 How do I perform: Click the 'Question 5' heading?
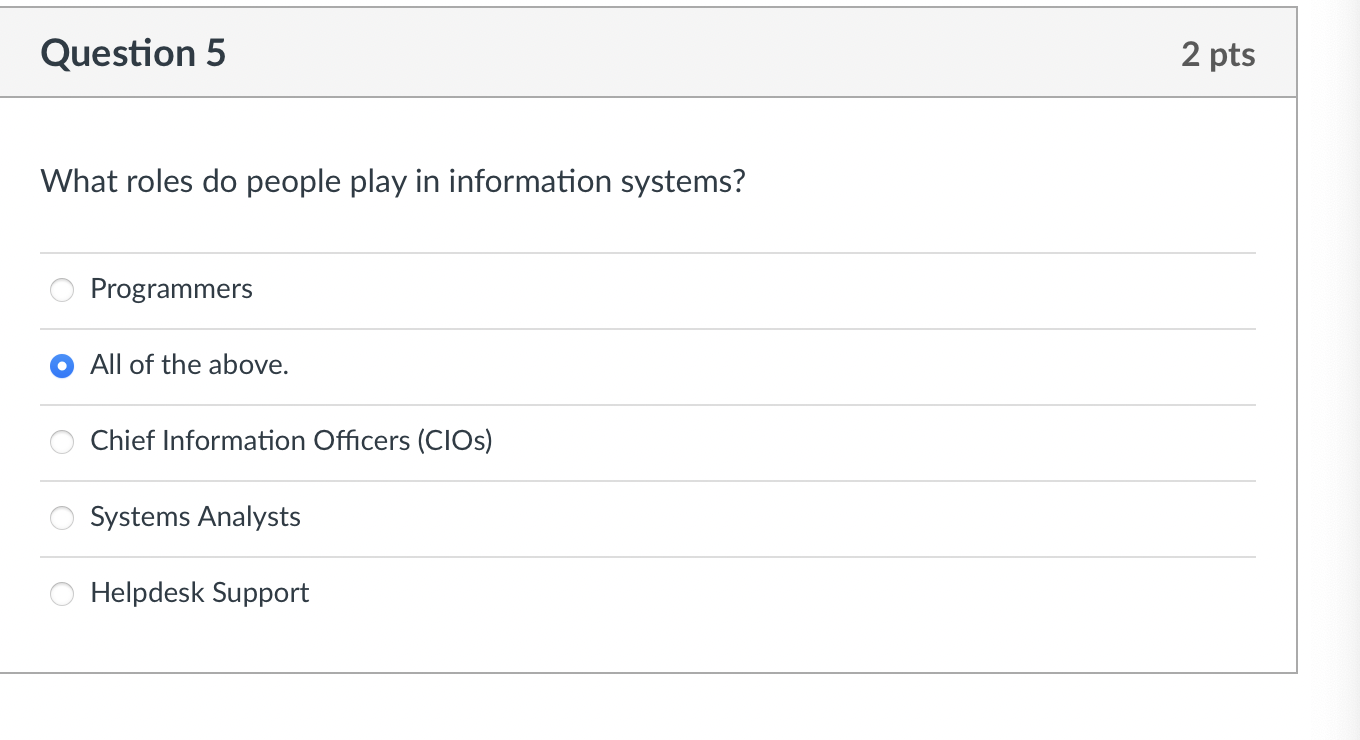point(133,53)
